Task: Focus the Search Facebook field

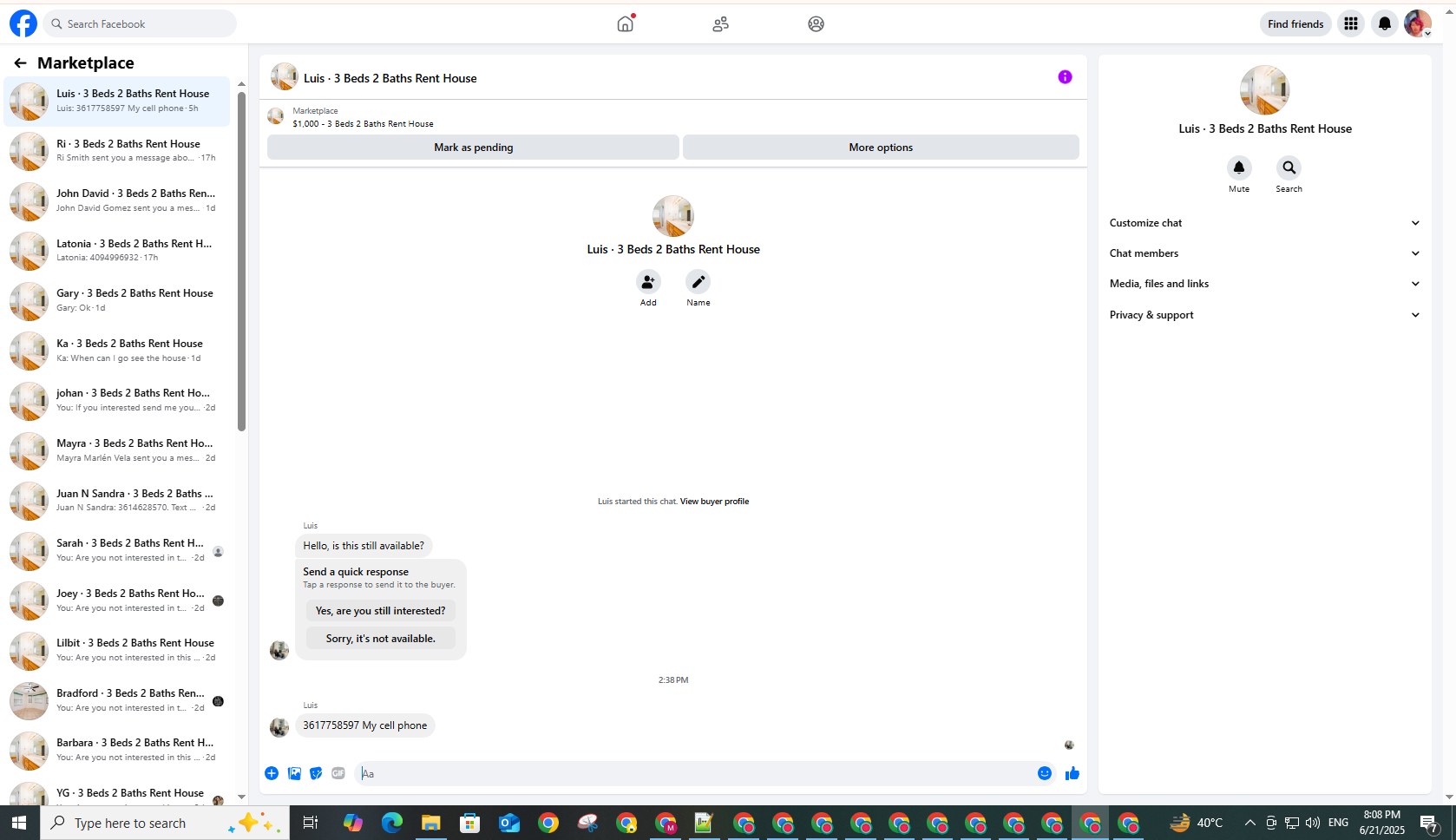Action: pyautogui.click(x=140, y=23)
